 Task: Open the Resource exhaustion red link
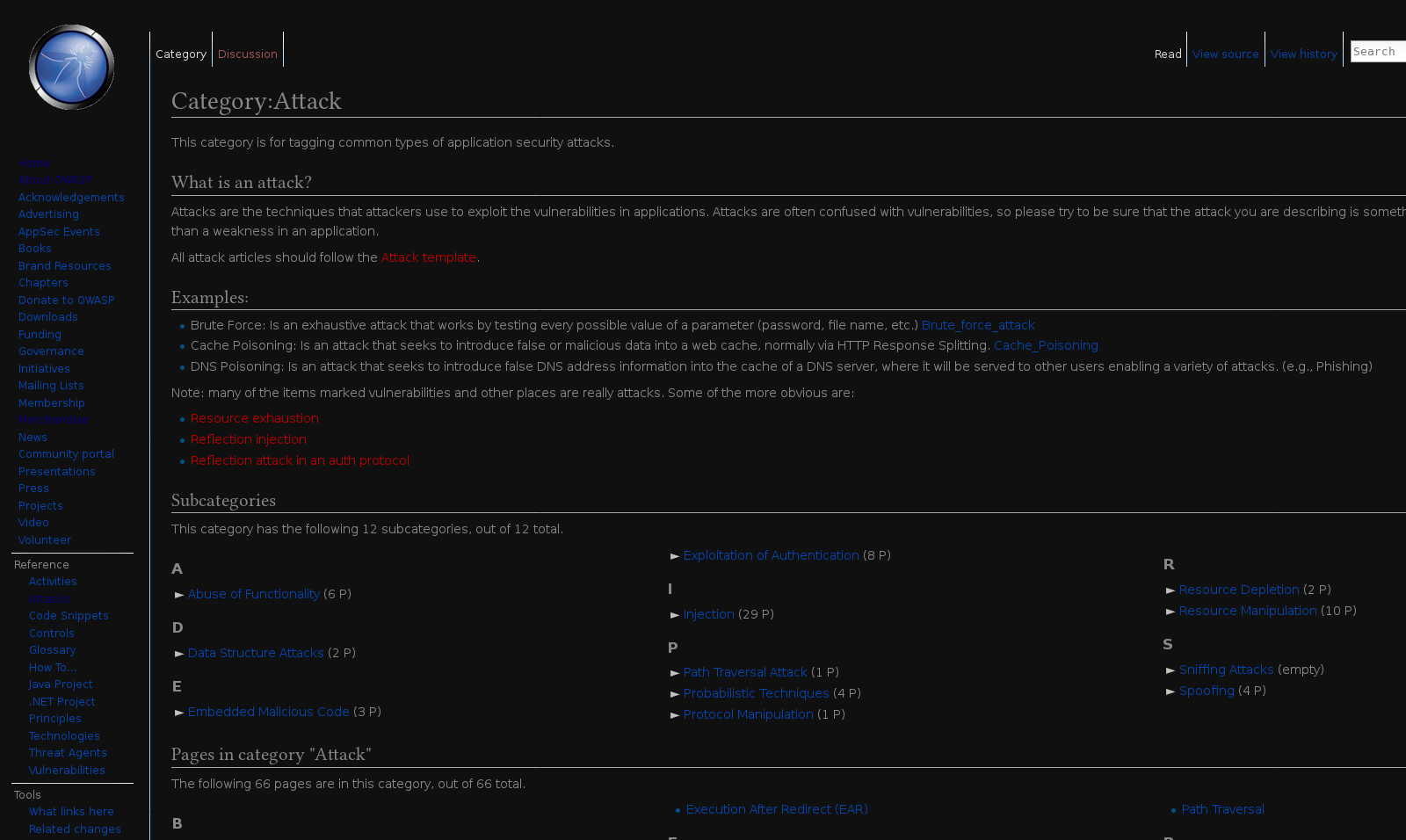click(x=255, y=418)
